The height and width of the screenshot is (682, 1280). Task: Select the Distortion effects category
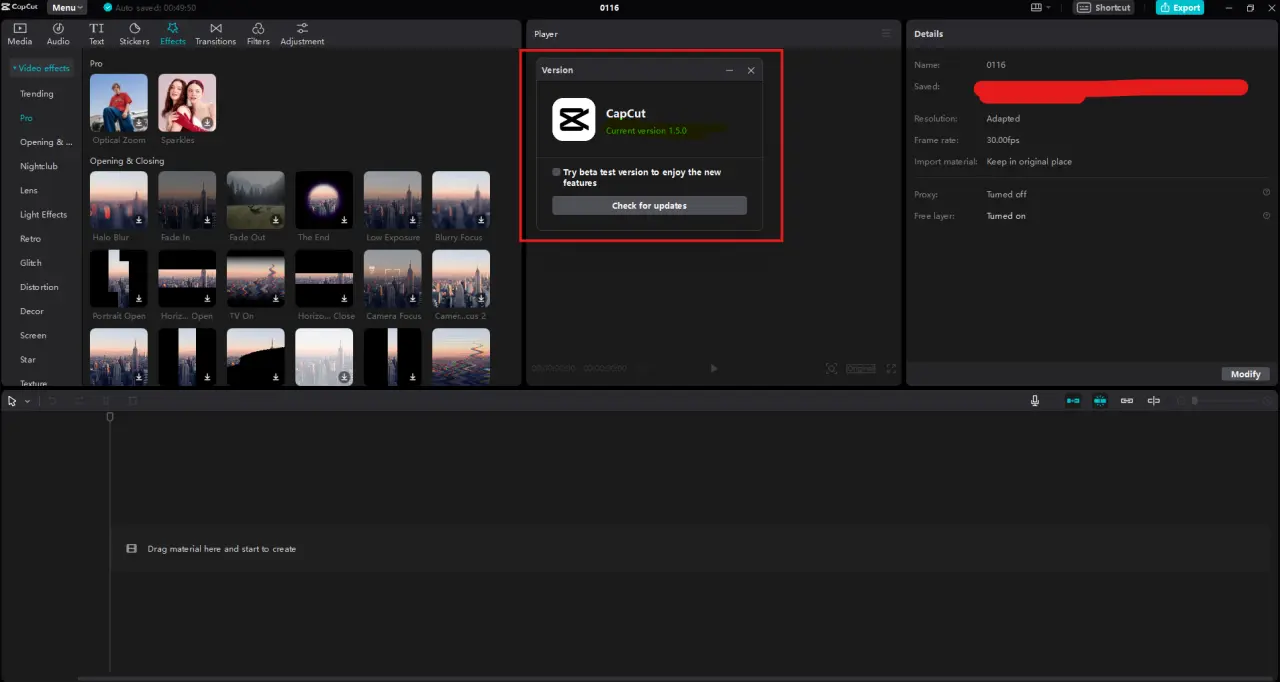coord(40,287)
